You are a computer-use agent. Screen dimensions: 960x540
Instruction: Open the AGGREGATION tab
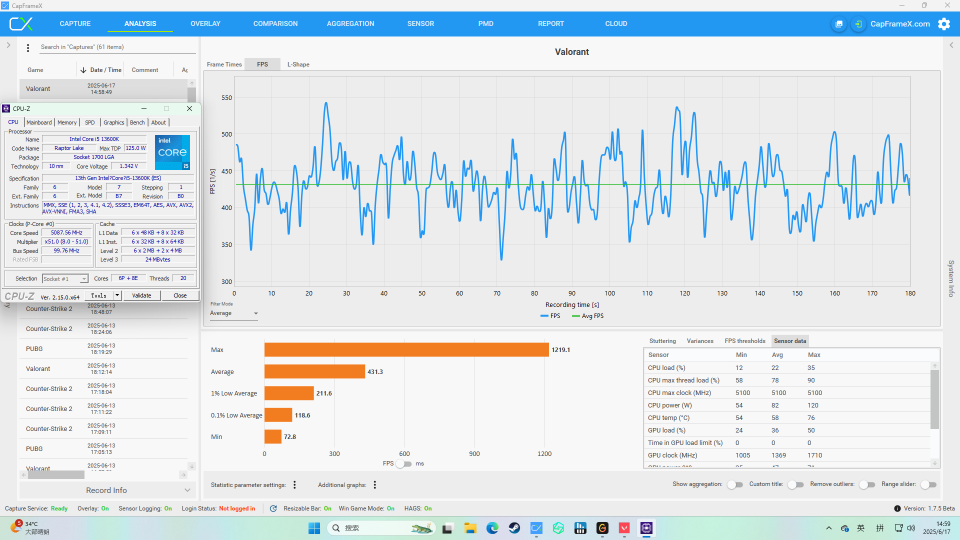pos(350,24)
